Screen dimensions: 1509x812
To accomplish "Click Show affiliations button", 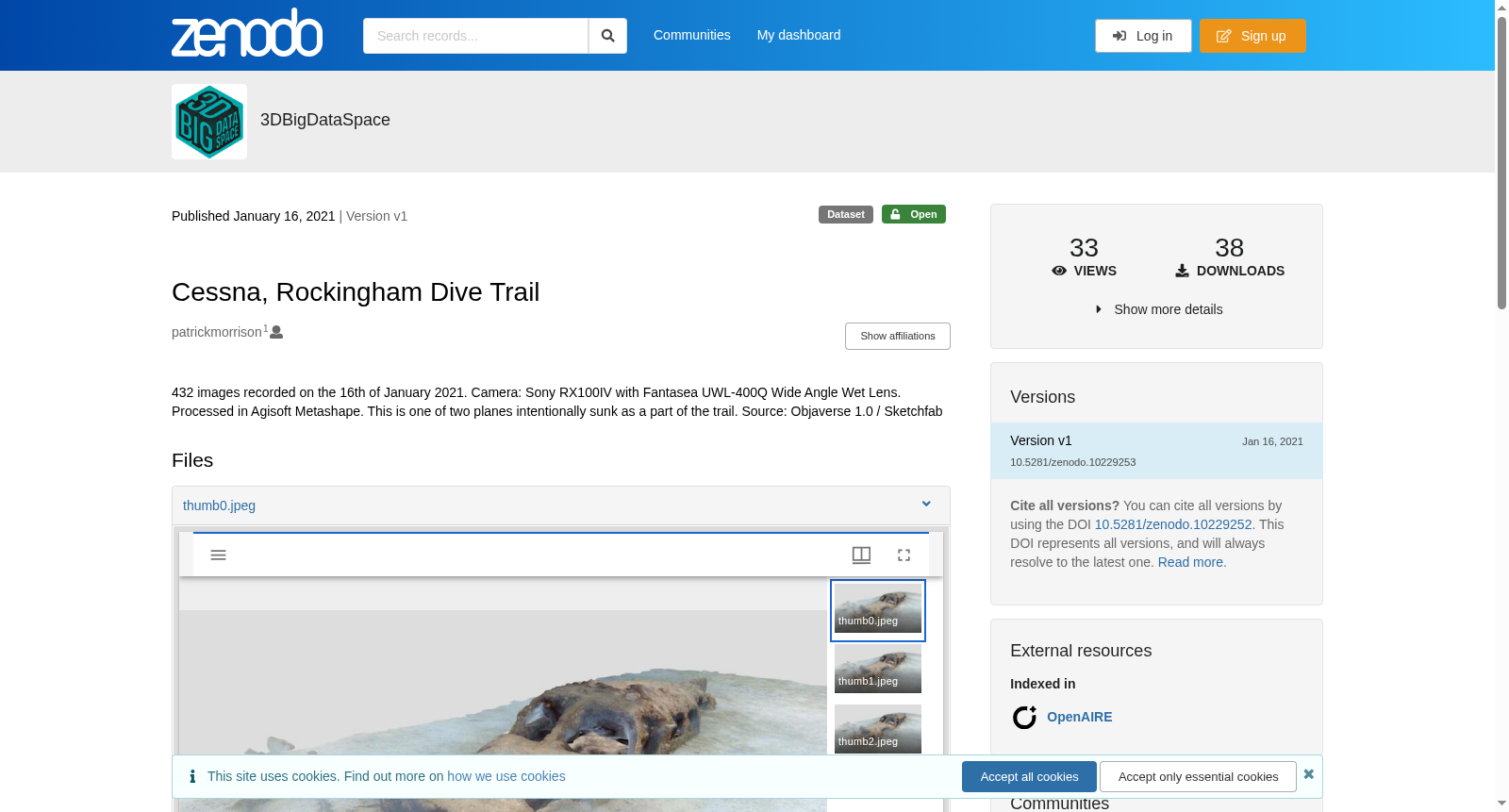I will click(898, 336).
